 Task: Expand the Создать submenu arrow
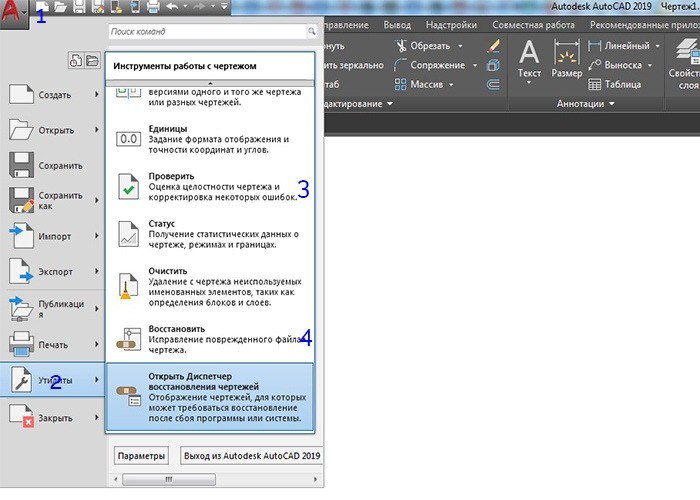click(97, 94)
